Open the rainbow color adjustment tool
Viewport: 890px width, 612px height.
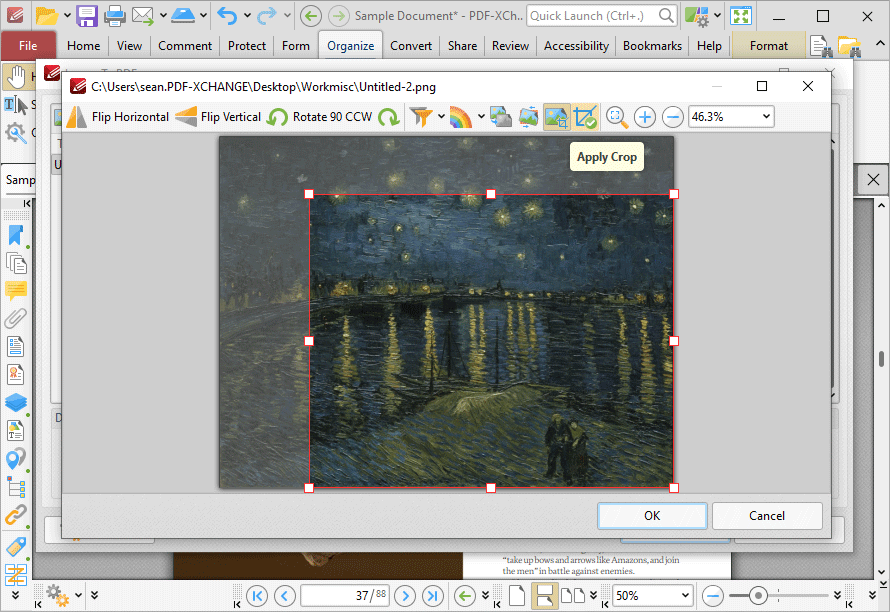461,117
